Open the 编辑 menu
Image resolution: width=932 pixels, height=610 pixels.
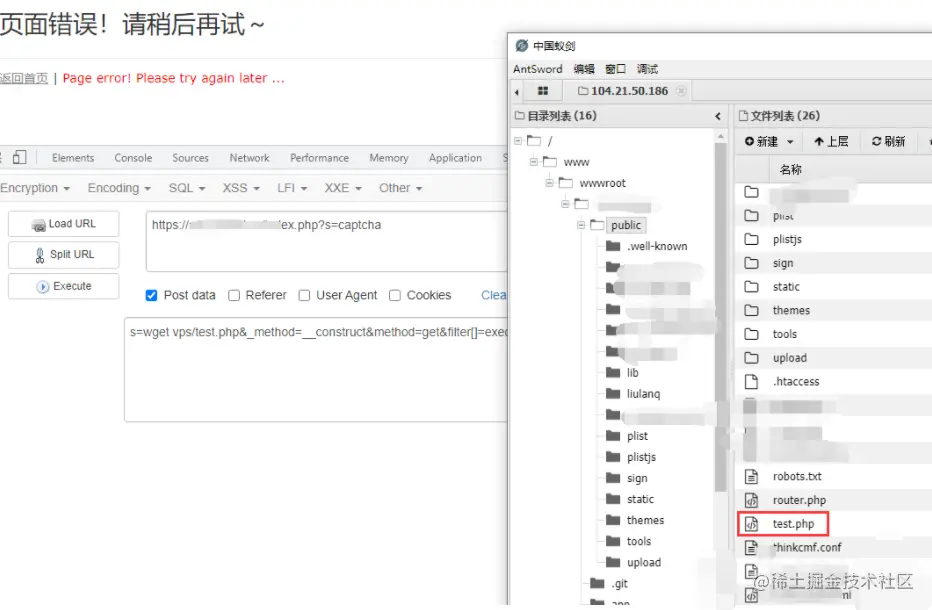click(584, 69)
